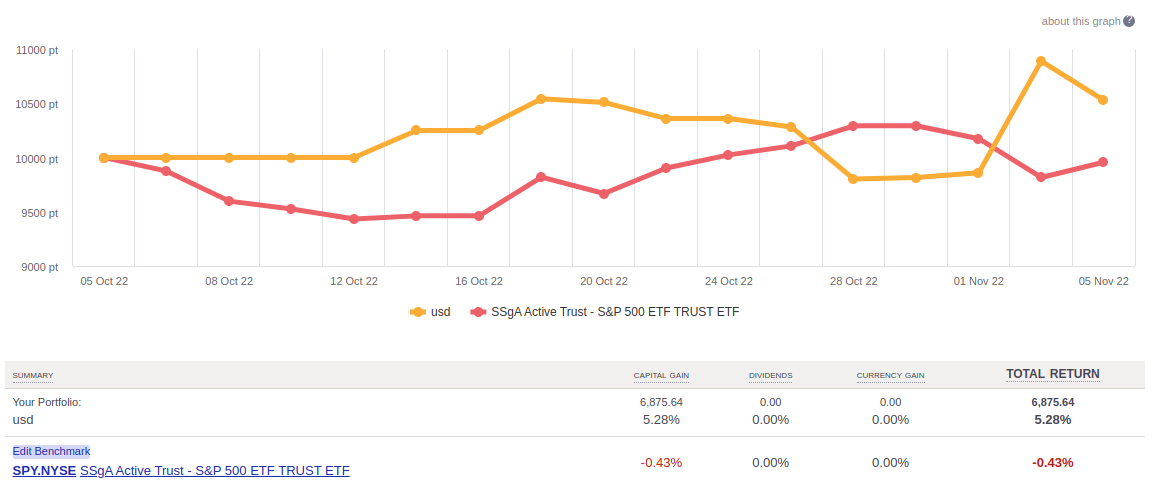The width and height of the screenshot is (1155, 501).
Task: Toggle the S&P 500 ETF legend entry
Action: [x=615, y=312]
